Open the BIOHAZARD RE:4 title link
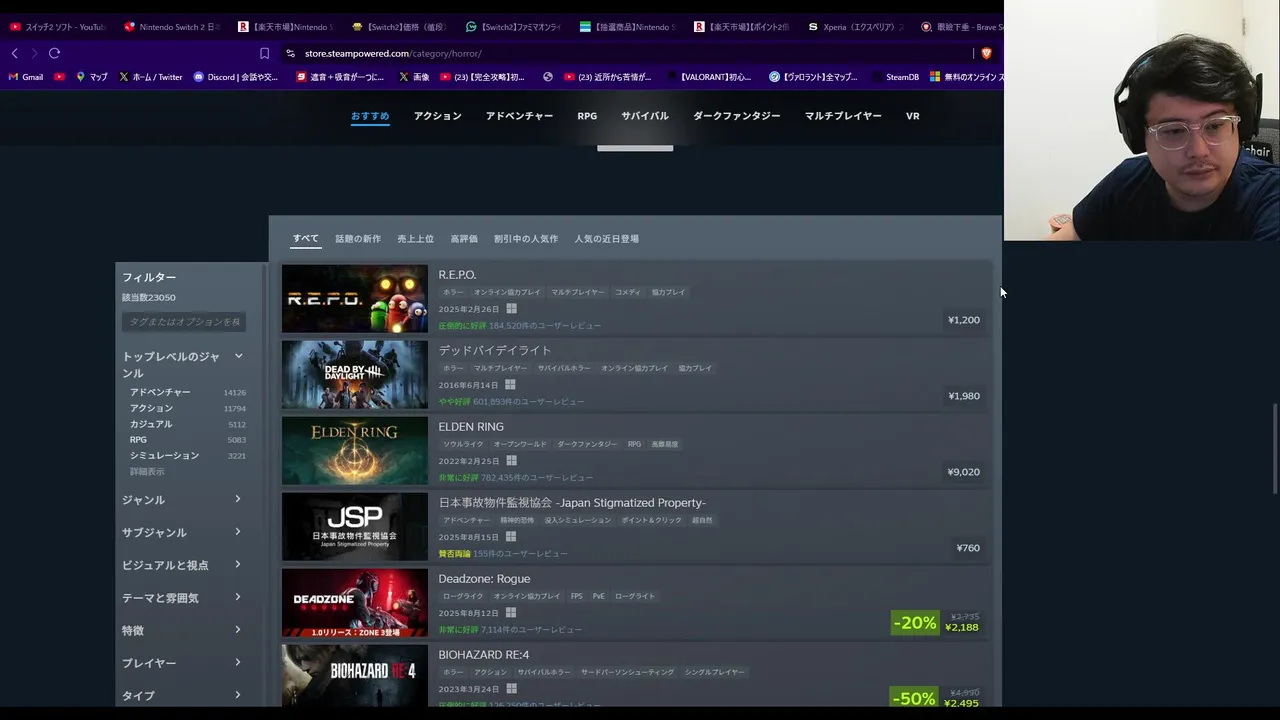The image size is (1280, 720). click(483, 655)
